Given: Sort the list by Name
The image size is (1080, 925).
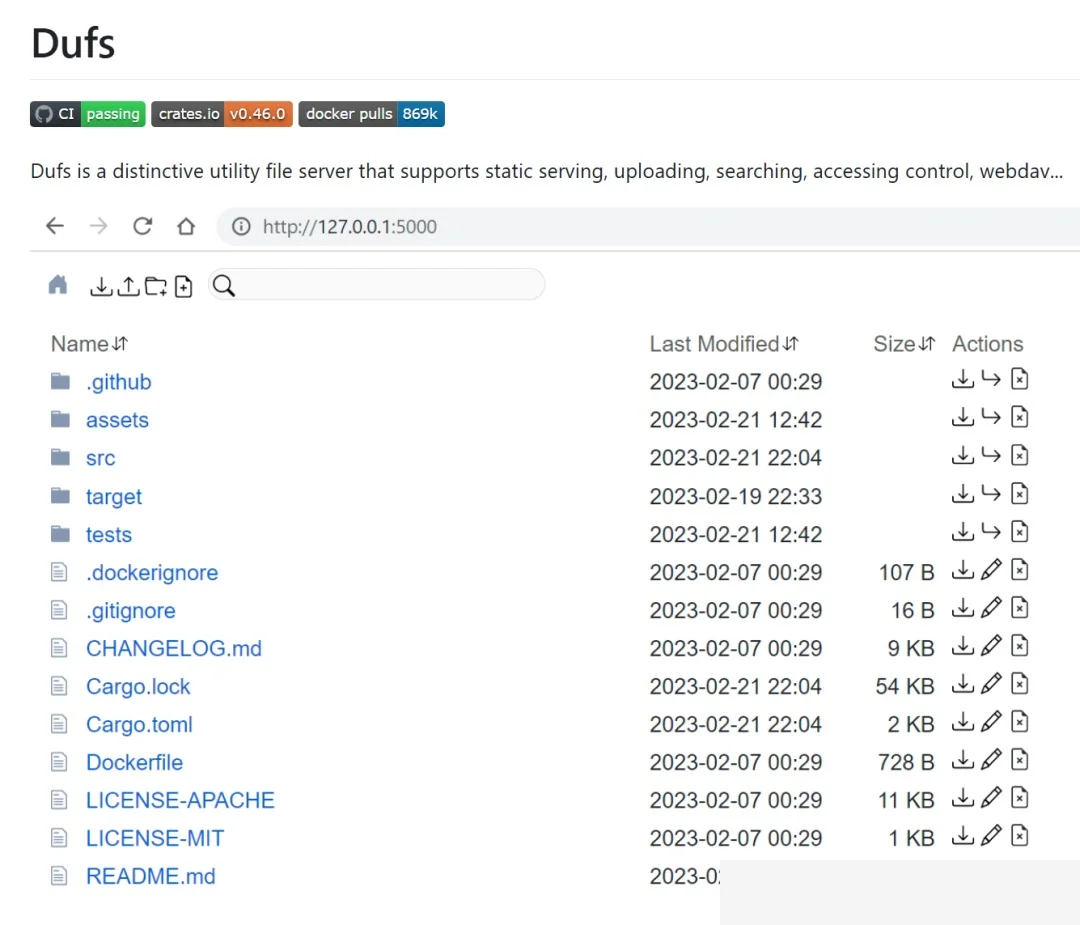Looking at the screenshot, I should [x=90, y=344].
